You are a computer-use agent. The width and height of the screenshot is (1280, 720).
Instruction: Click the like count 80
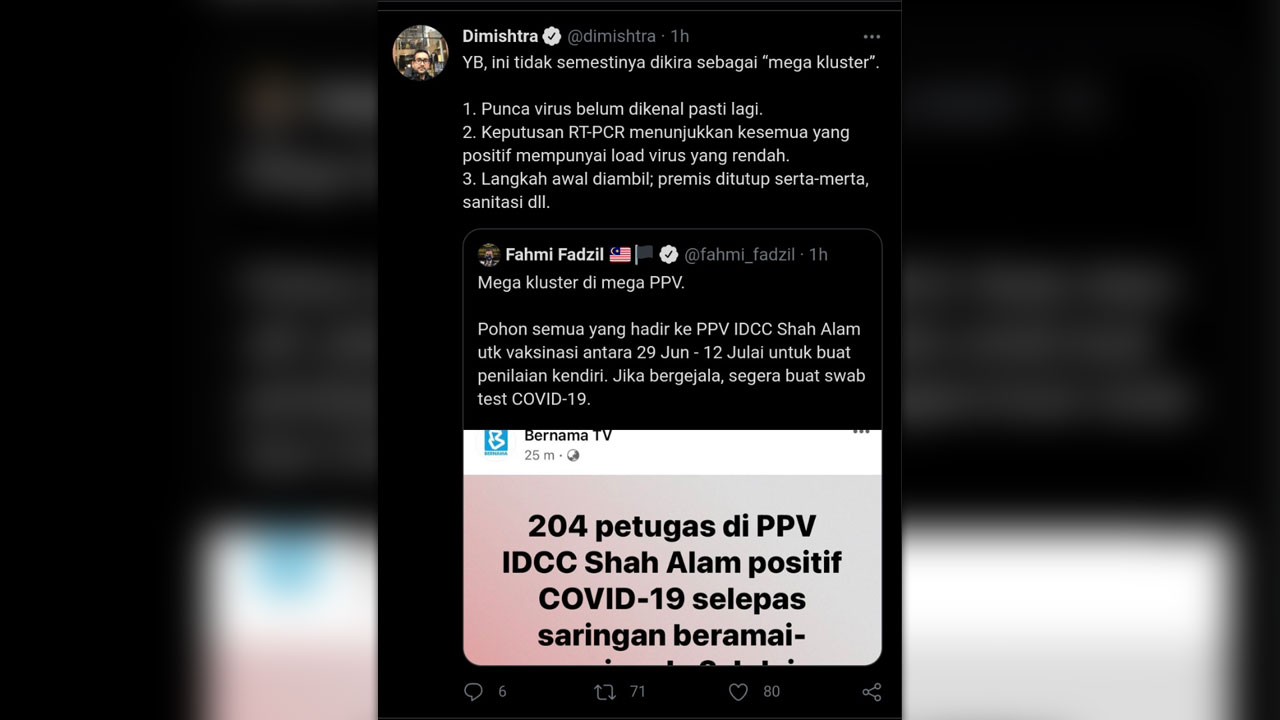[x=771, y=691]
